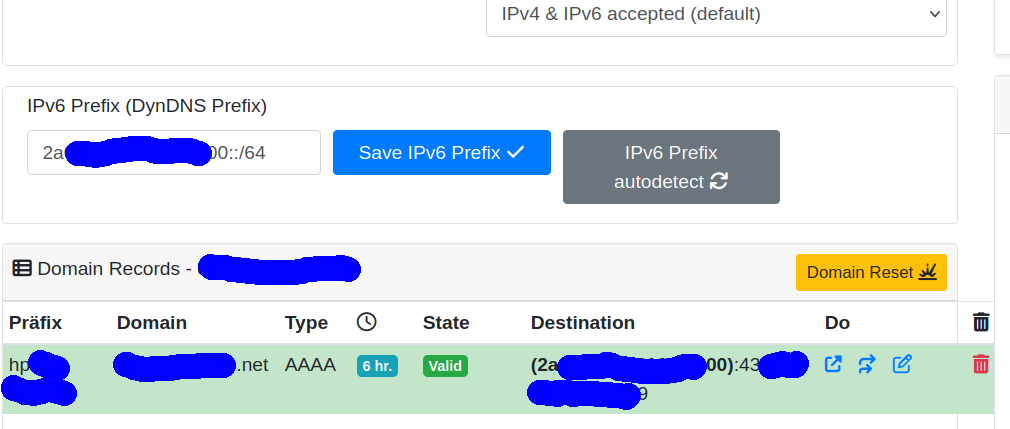Select the Destination column header
Screen dimensions: 1010x429
[583, 323]
